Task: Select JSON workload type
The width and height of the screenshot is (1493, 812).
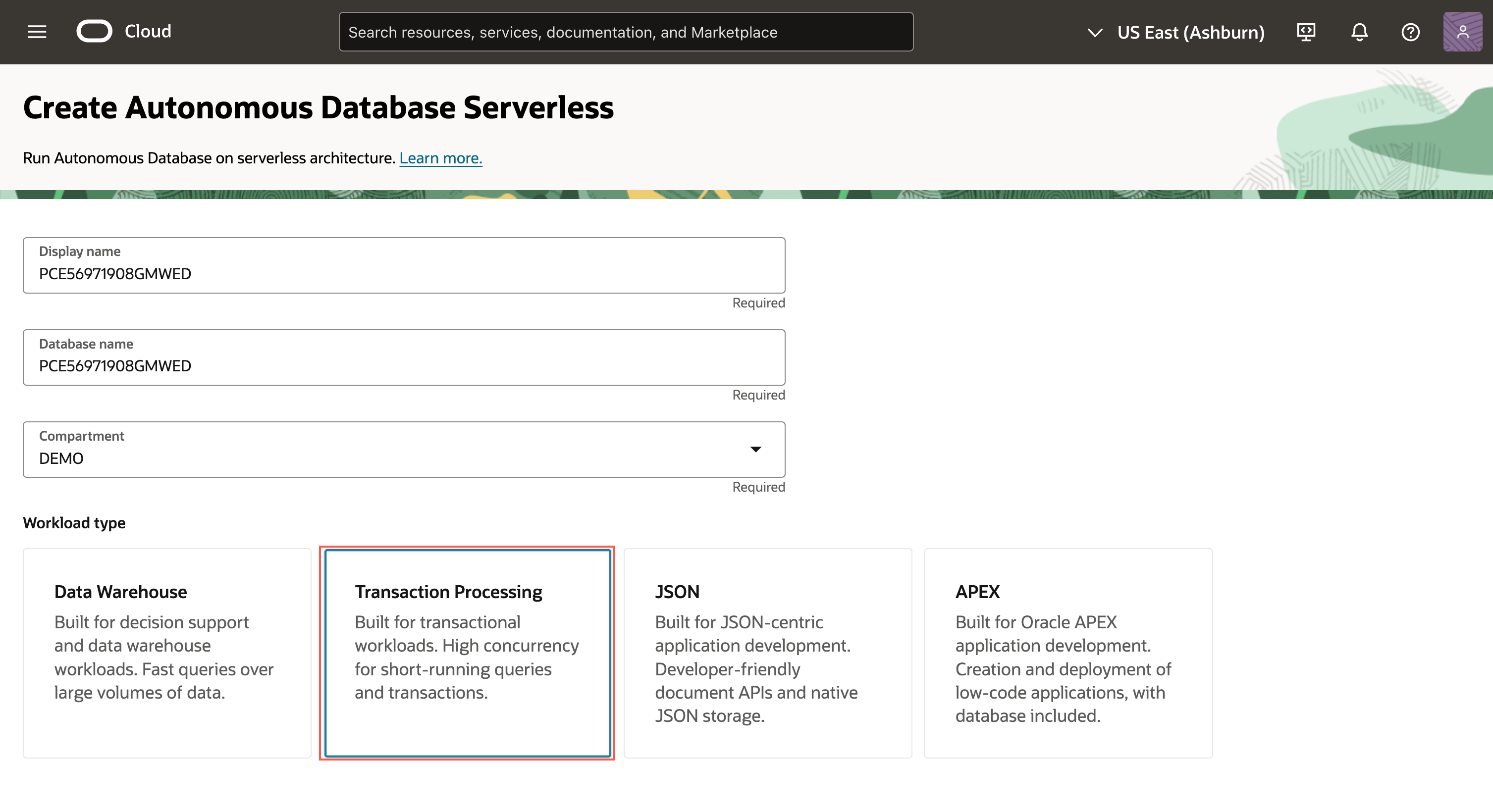Action: 767,653
